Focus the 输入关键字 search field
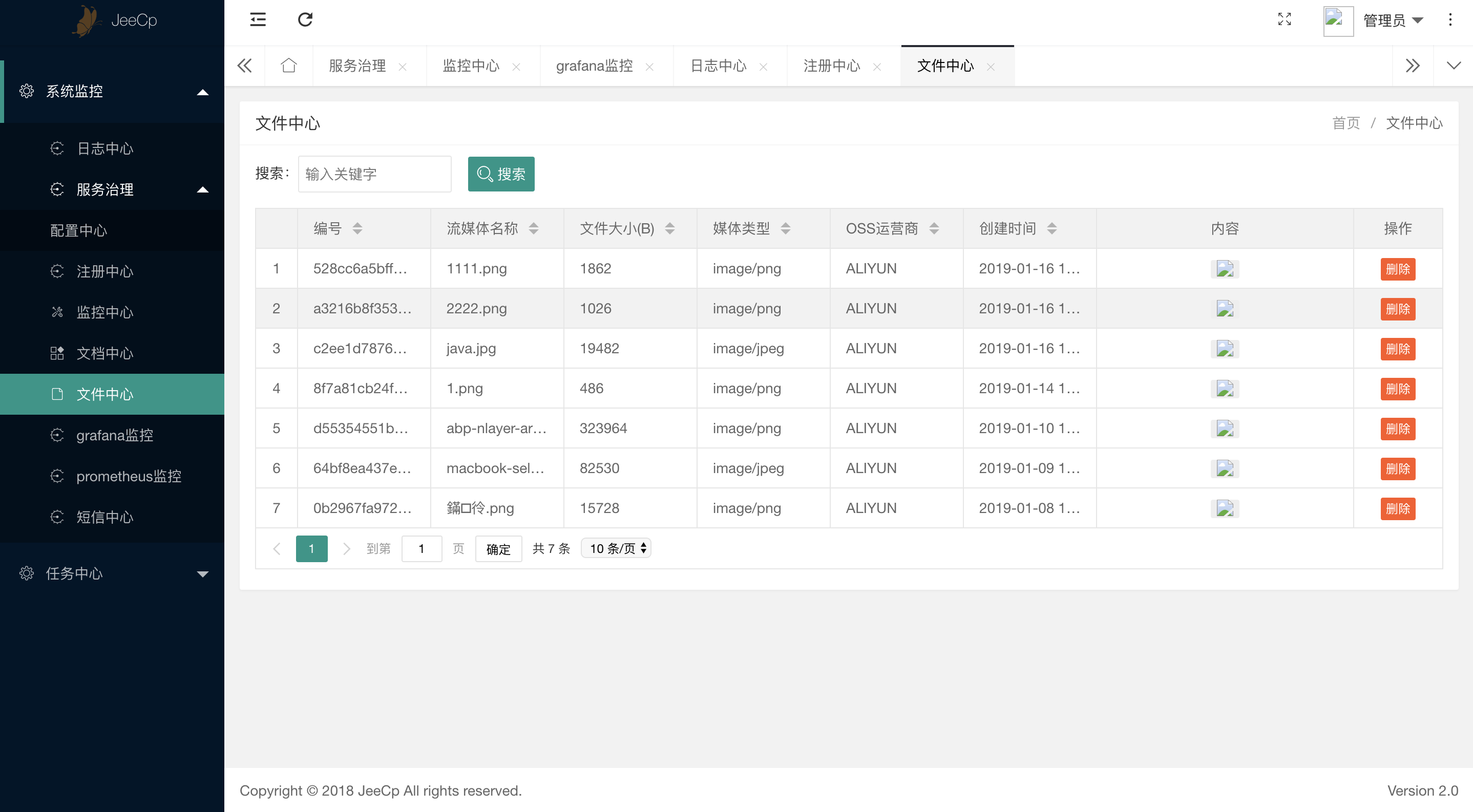 374,174
